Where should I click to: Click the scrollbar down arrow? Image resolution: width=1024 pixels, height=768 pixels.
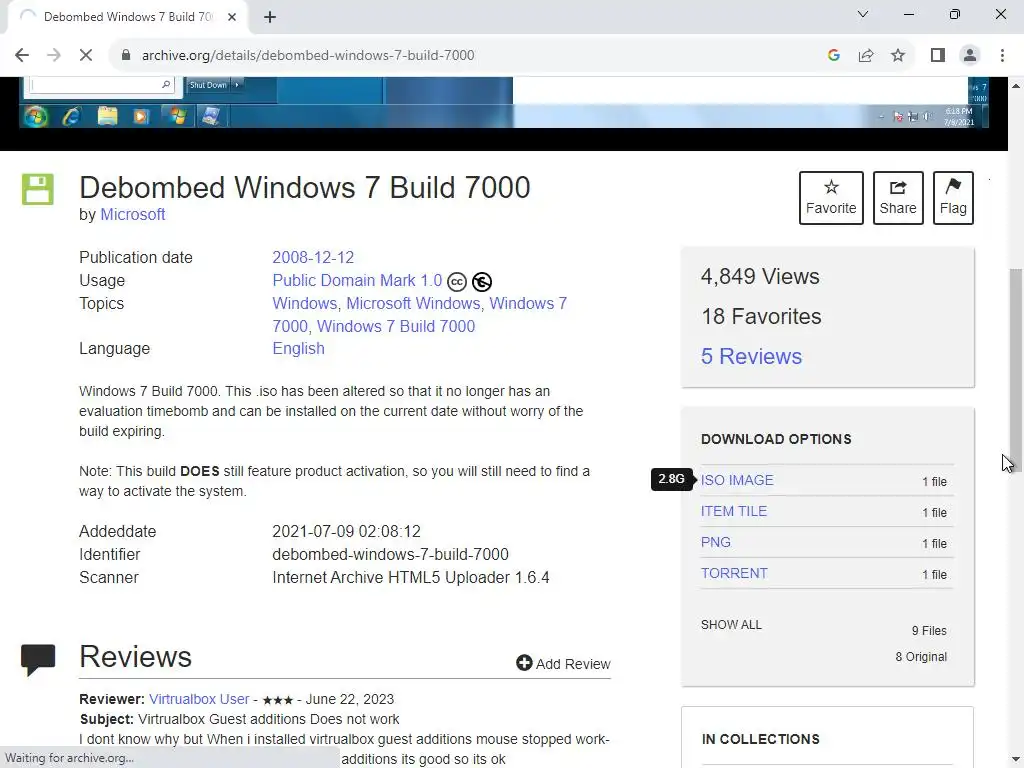click(1016, 760)
